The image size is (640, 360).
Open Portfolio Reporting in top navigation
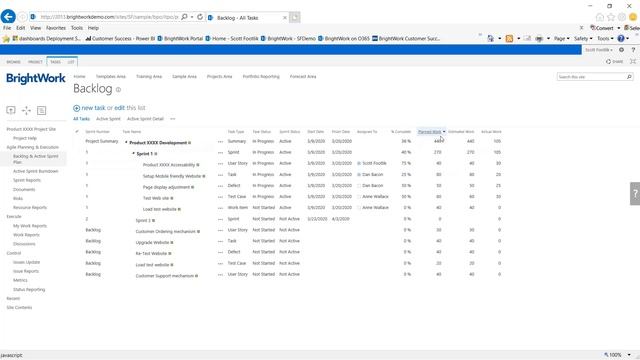pos(261,76)
